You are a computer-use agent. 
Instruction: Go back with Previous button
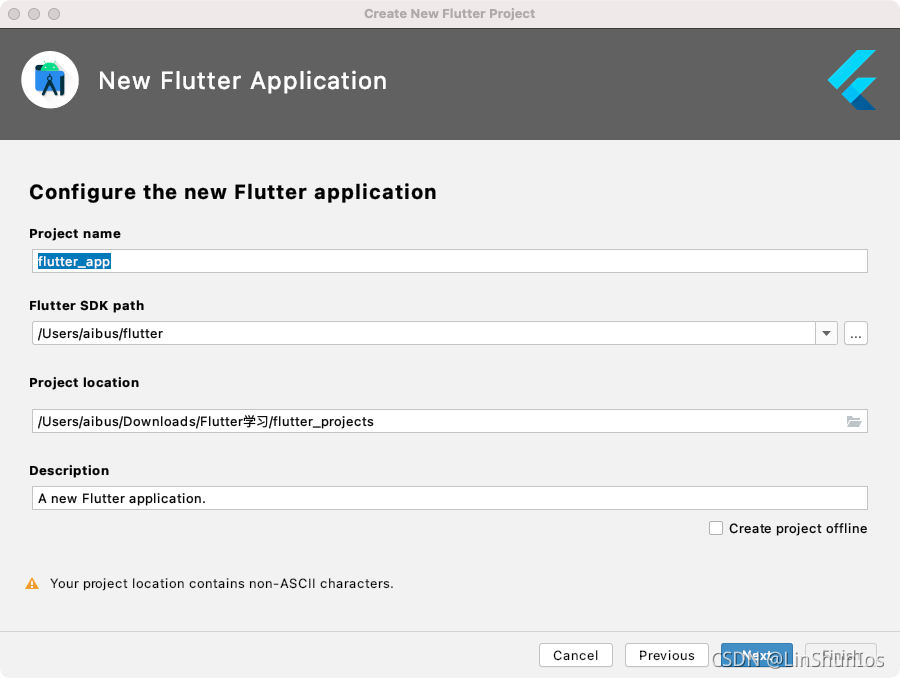coord(666,655)
